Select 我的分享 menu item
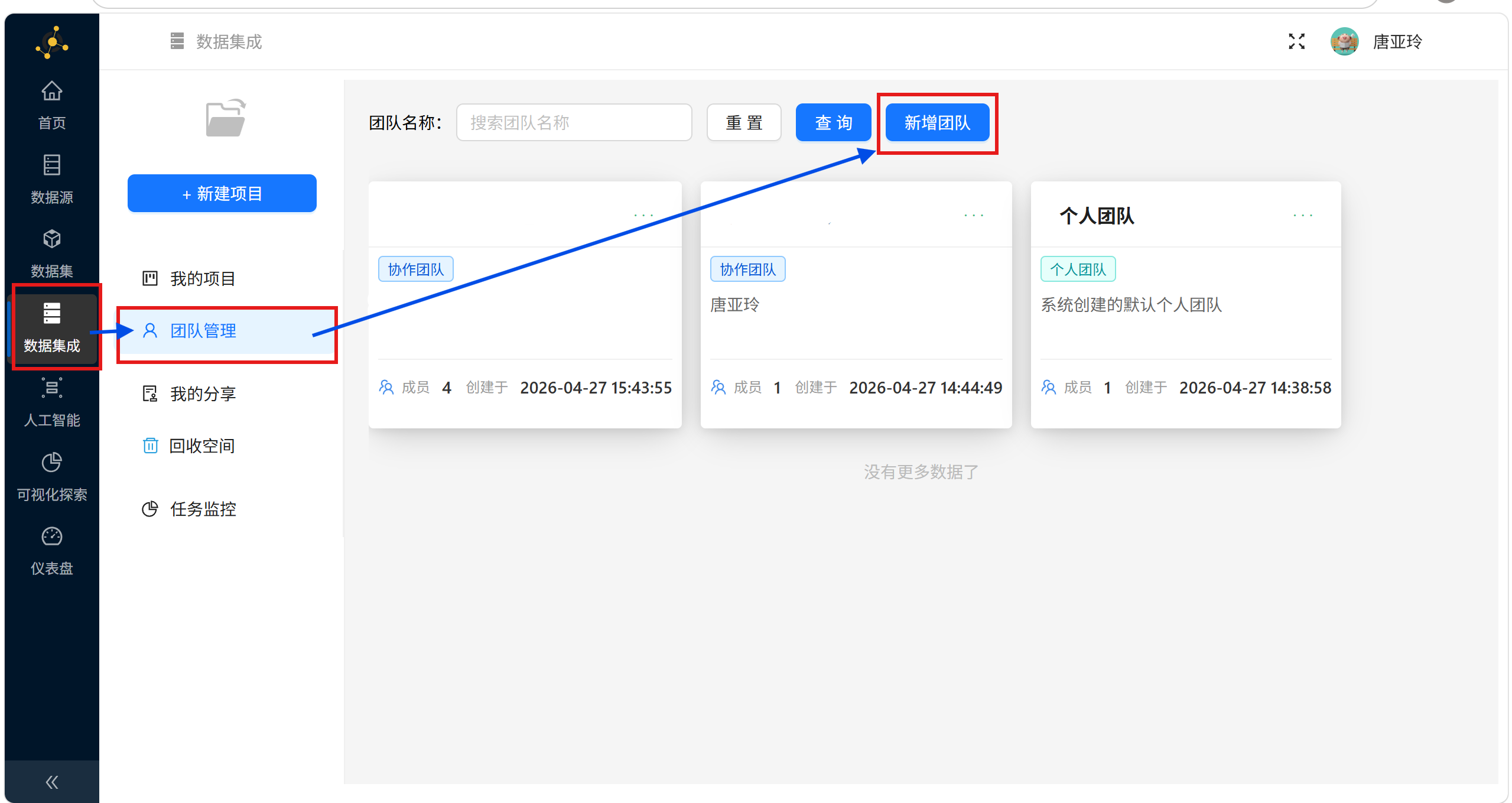Screen dimensions: 1512x803 pos(203,394)
